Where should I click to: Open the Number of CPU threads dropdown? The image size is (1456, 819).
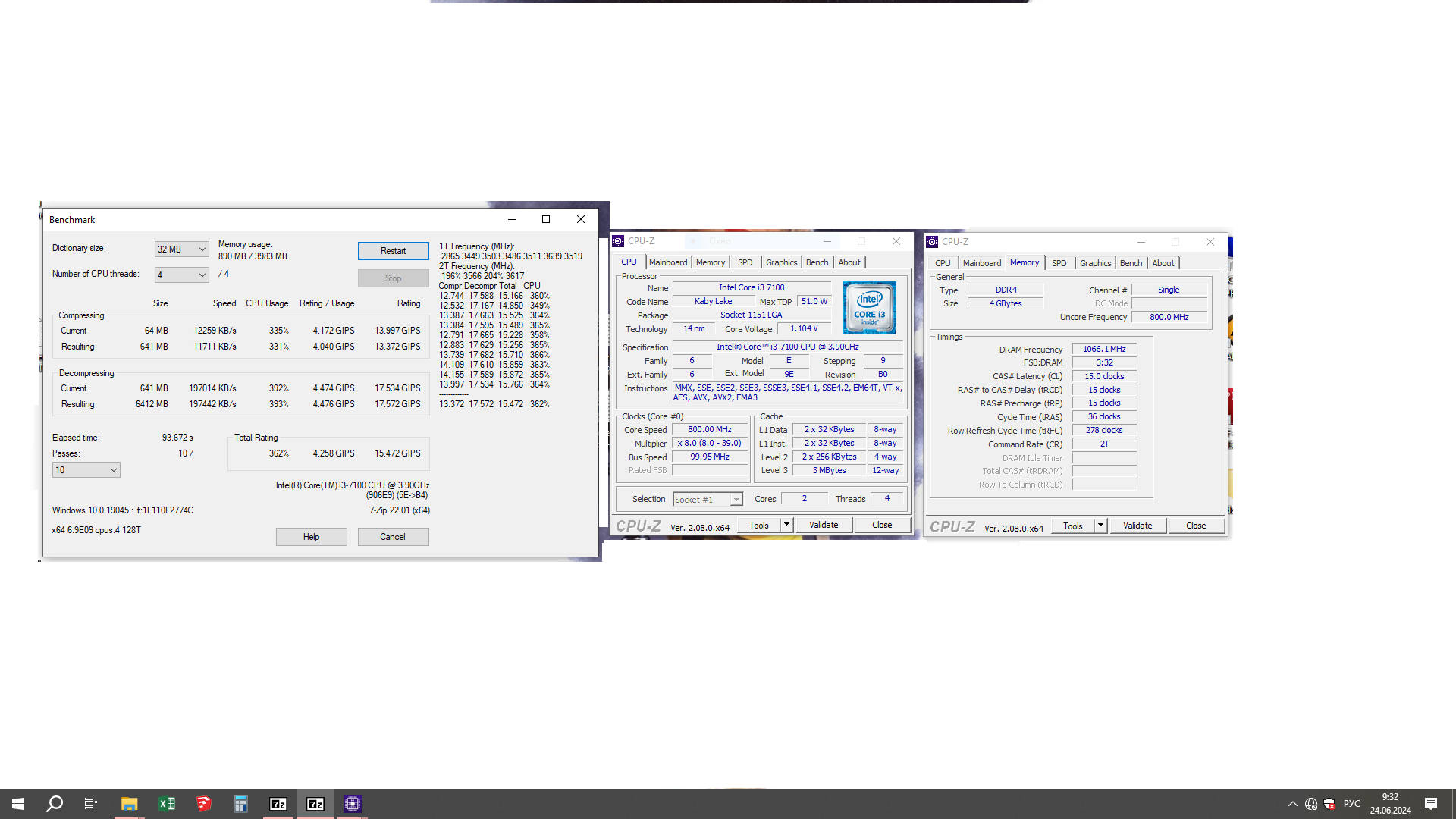181,275
